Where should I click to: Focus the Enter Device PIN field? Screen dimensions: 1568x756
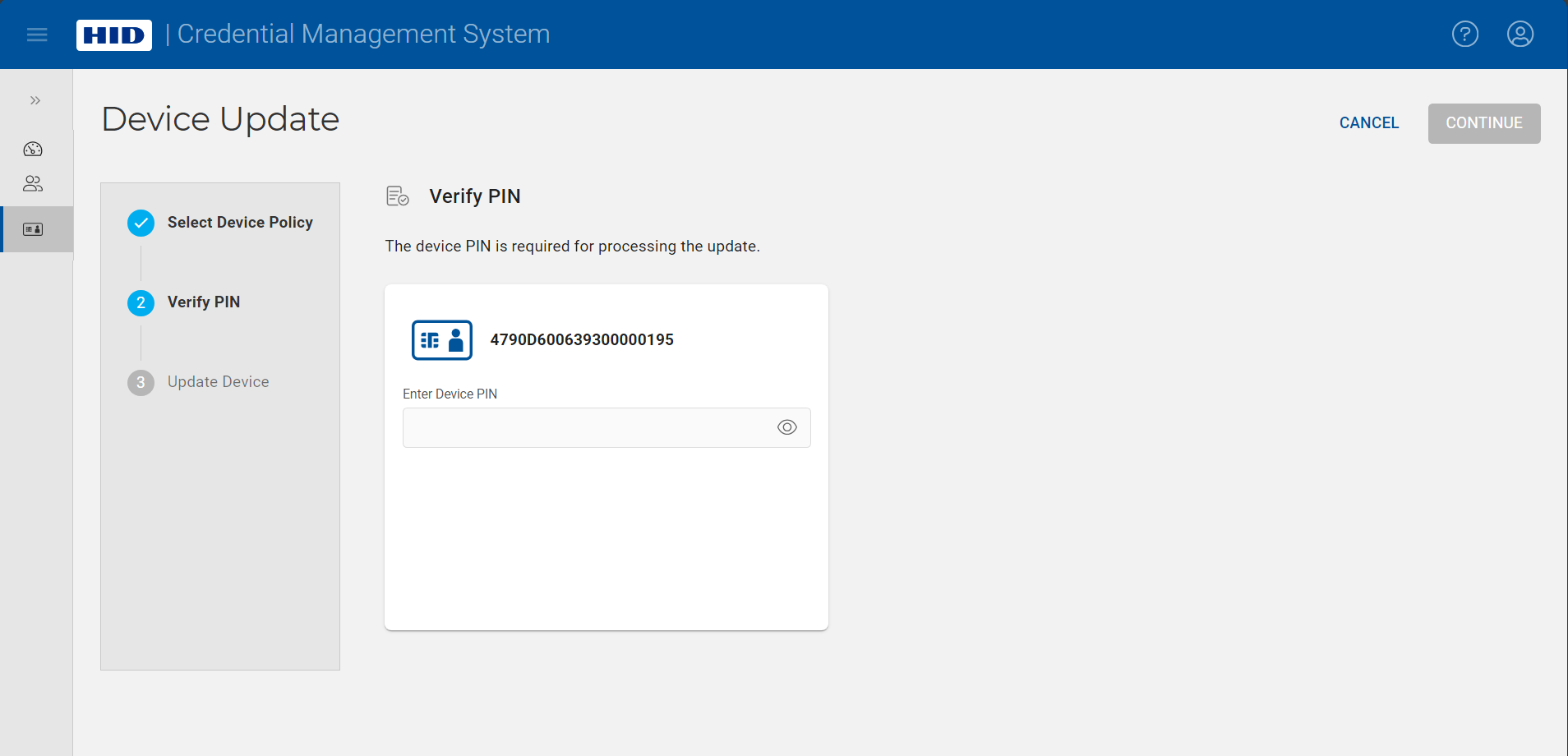point(606,427)
